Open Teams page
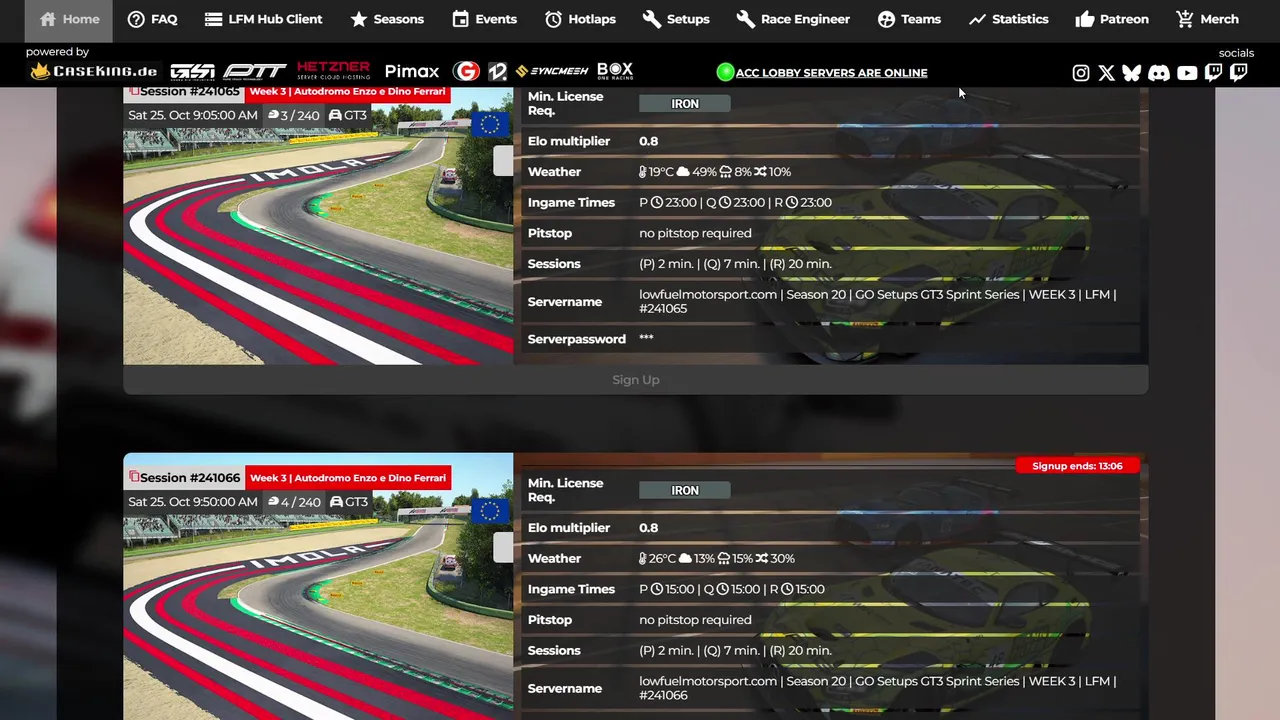This screenshot has height=720, width=1280. coord(909,19)
